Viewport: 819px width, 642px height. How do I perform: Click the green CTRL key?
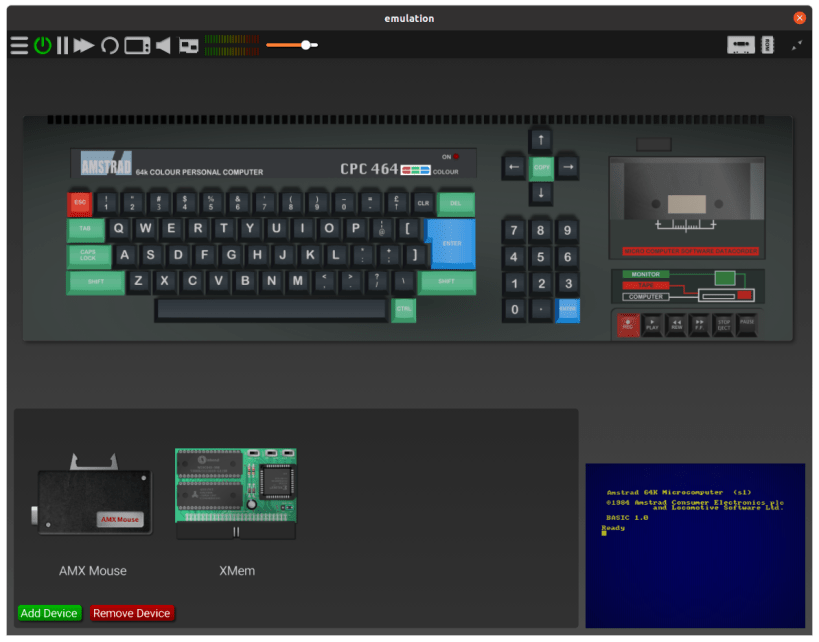point(404,310)
